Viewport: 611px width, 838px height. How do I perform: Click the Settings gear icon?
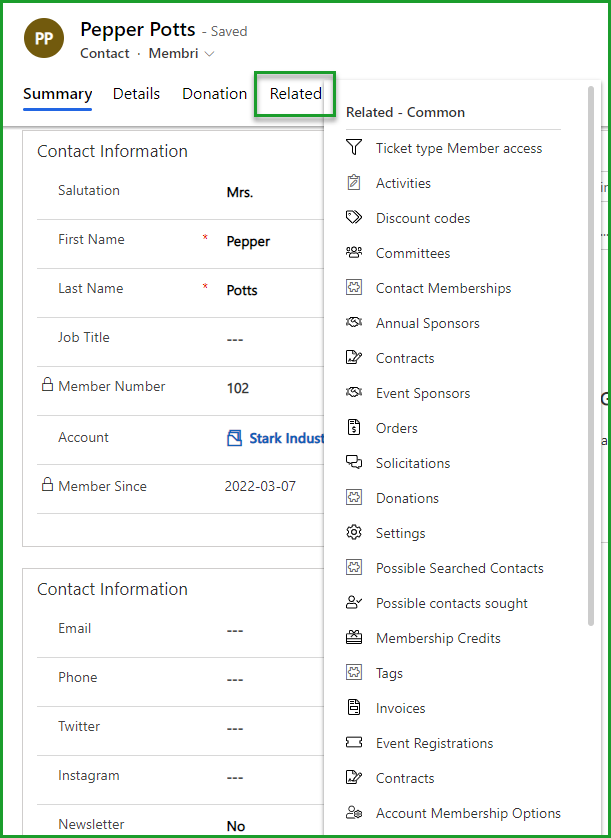coord(354,533)
